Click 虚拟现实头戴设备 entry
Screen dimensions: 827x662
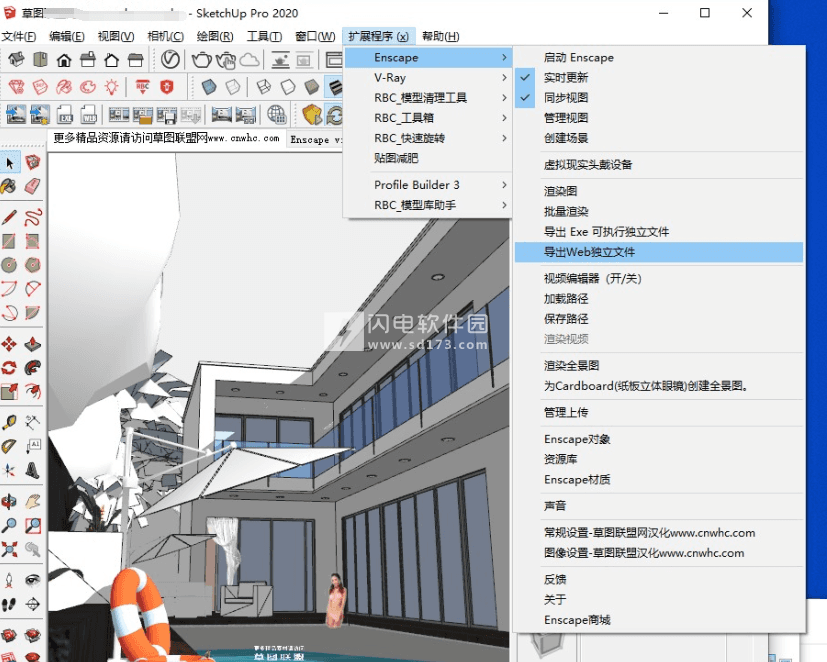pos(659,165)
